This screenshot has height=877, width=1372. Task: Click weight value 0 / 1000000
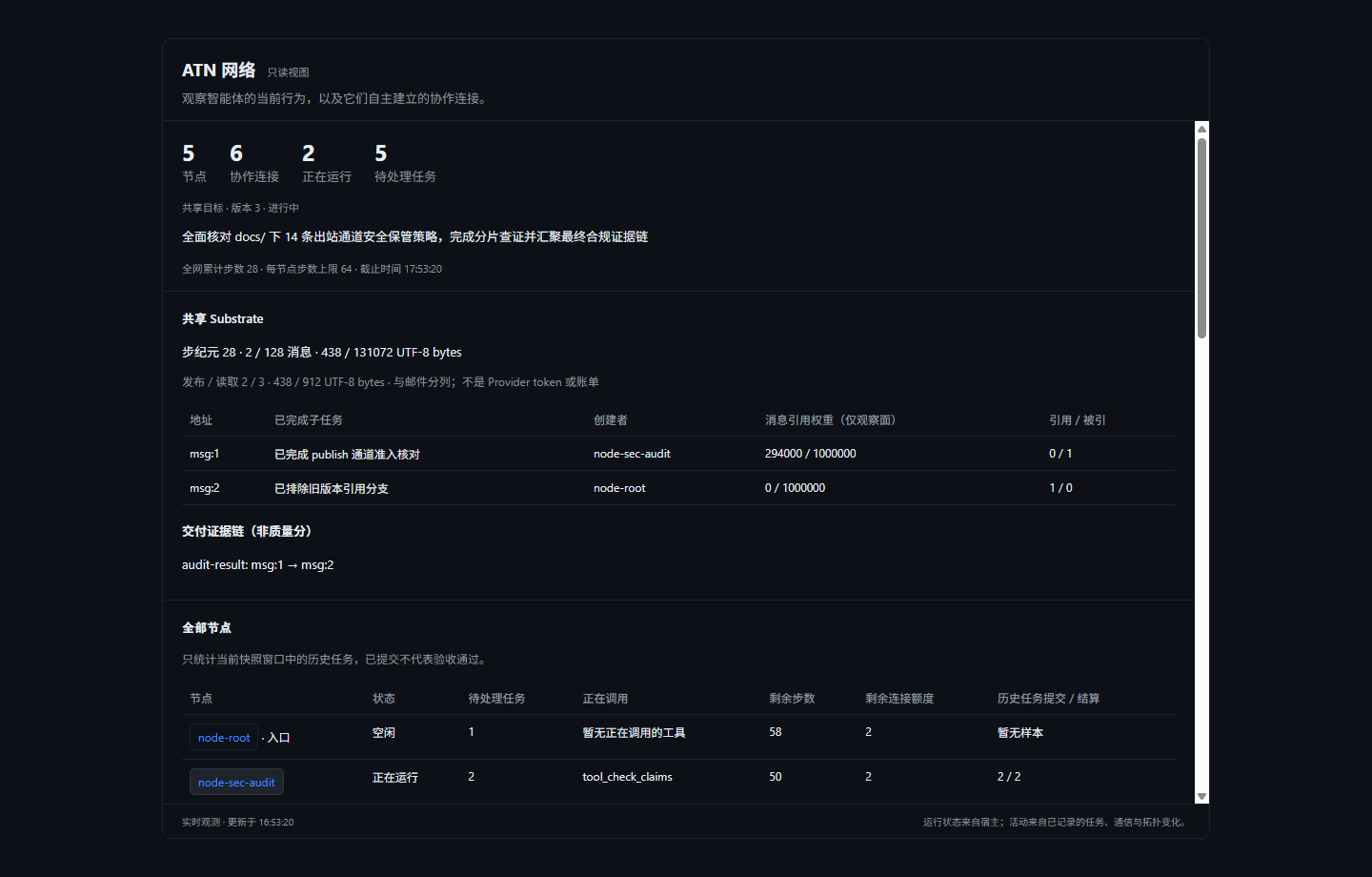[795, 488]
